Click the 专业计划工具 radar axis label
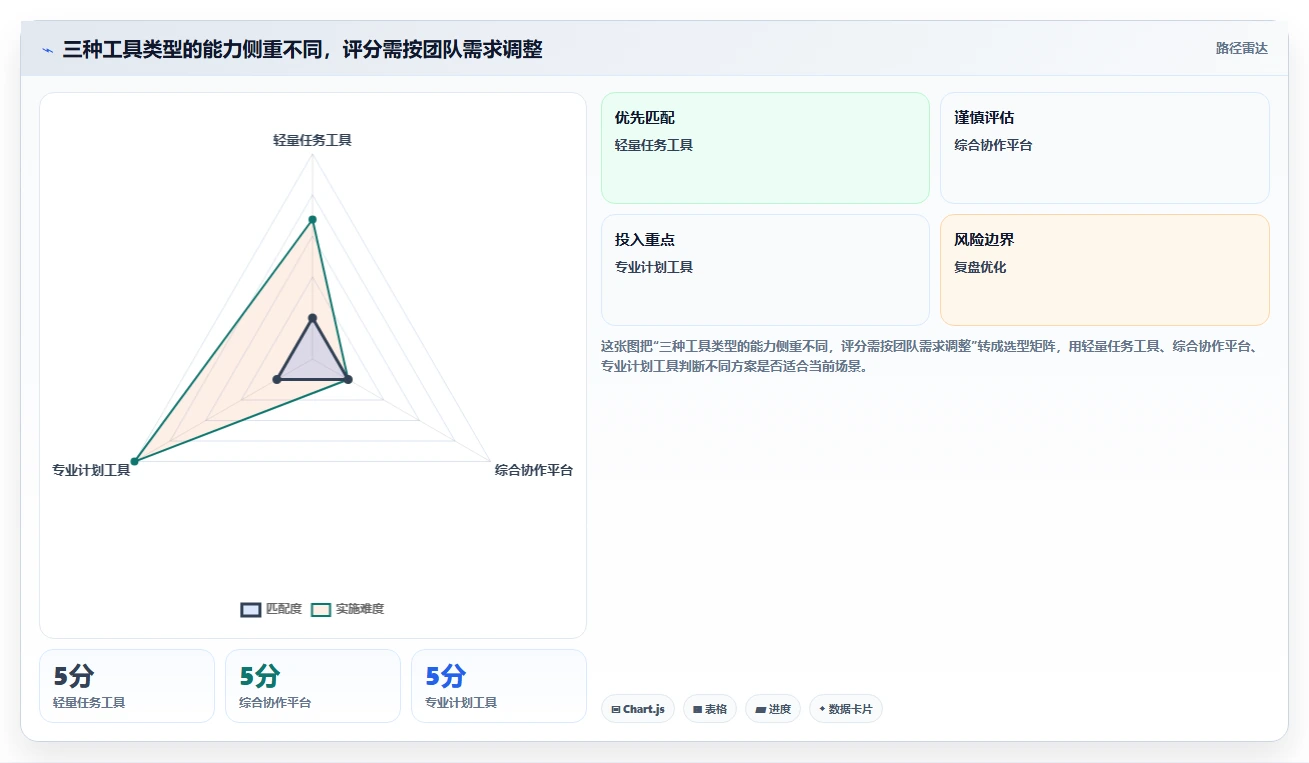The image size is (1309, 763). click(91, 470)
